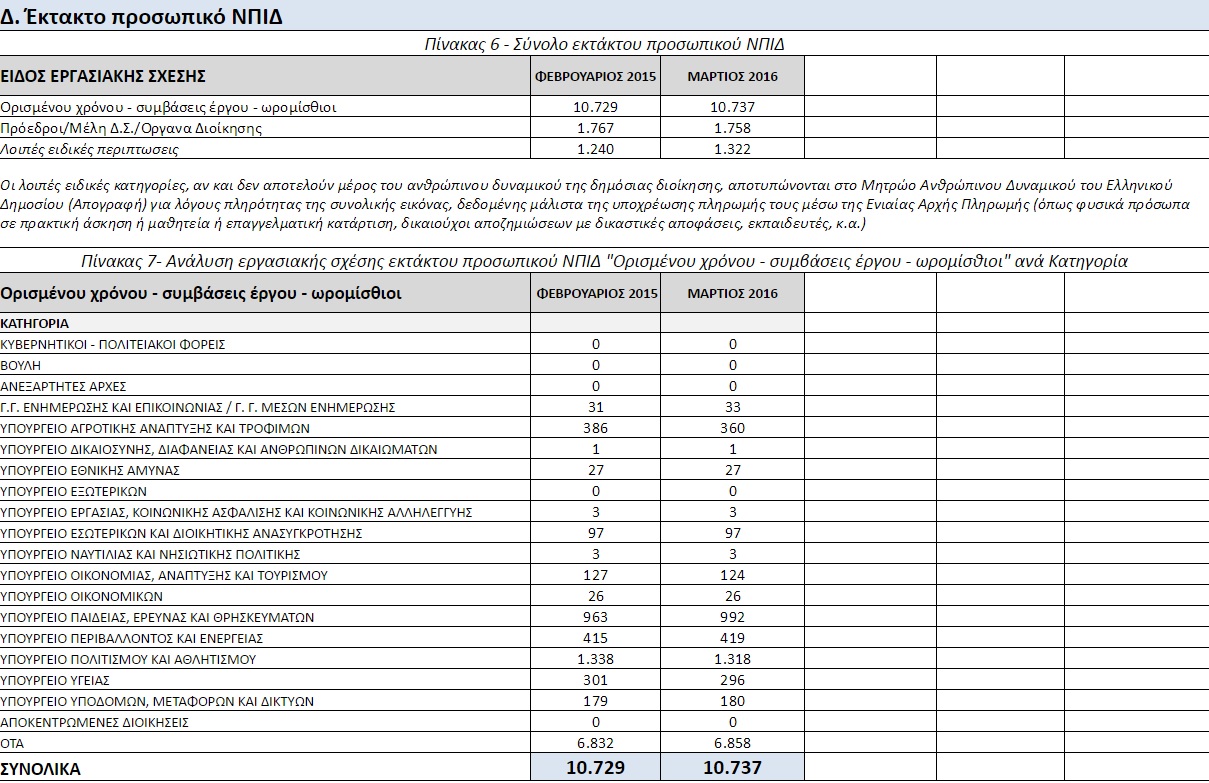
Task: Select value 1.322 for Λοιπές ειδικές περιπτώσεις
Action: pyautogui.click(x=732, y=149)
